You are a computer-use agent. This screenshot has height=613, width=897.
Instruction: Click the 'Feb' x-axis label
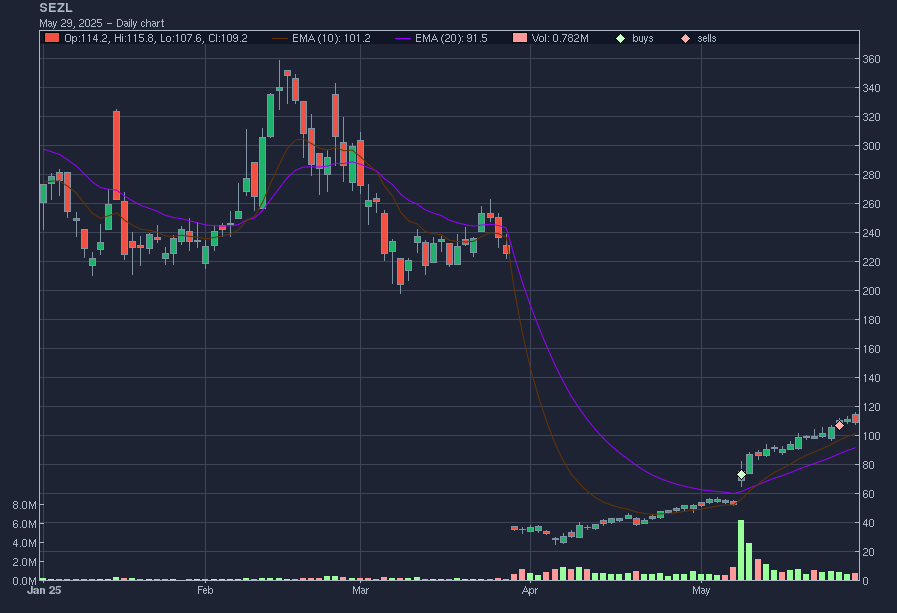coord(205,590)
